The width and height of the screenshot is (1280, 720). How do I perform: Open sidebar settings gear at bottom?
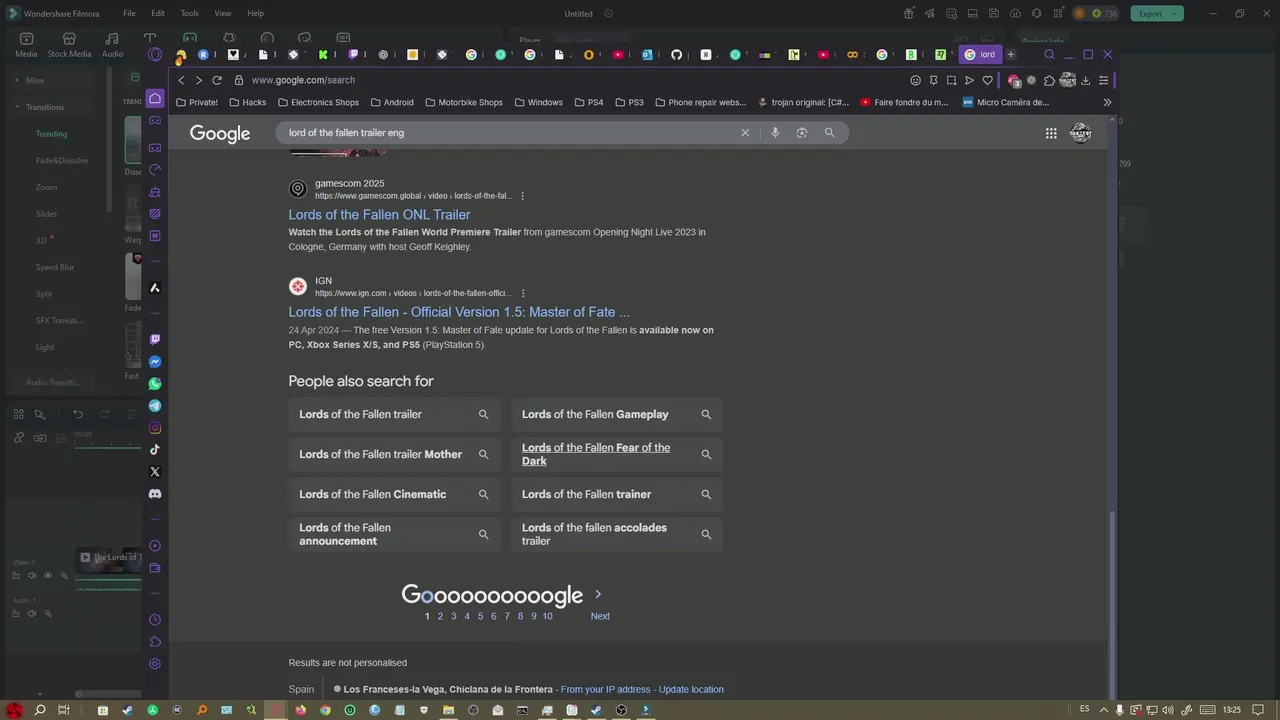point(155,664)
